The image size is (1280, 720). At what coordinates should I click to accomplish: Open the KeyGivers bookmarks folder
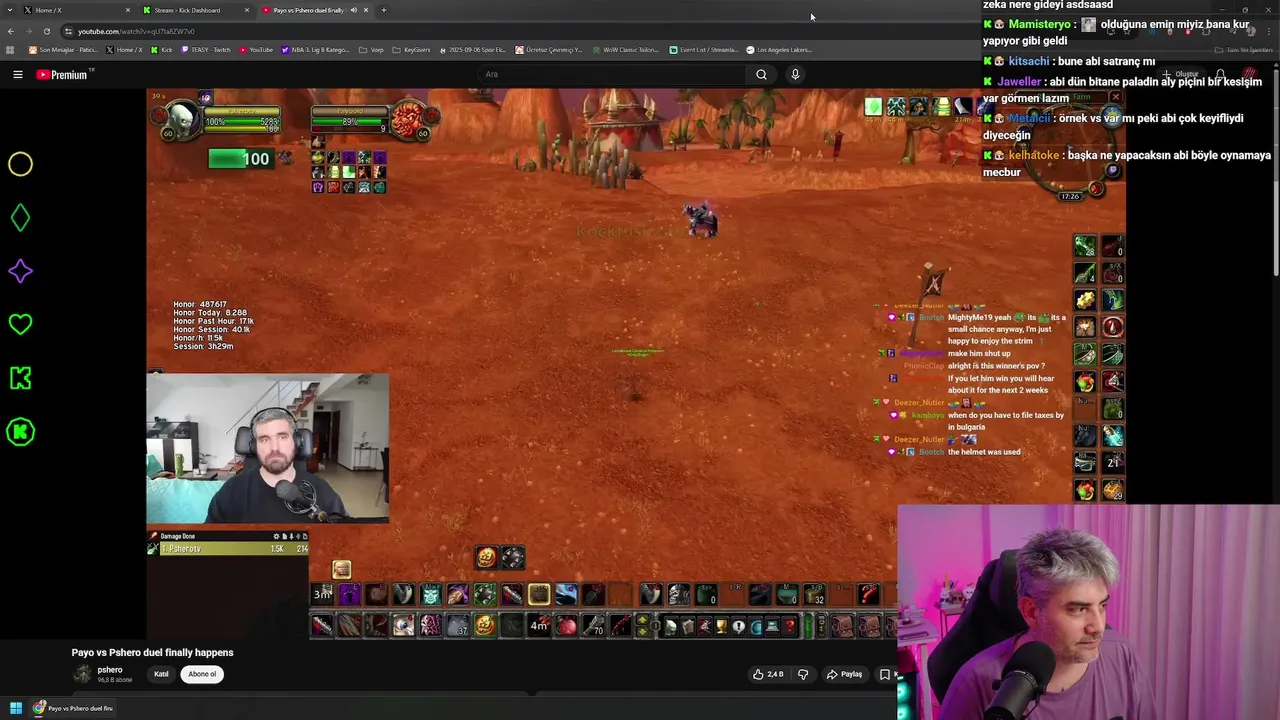(411, 50)
